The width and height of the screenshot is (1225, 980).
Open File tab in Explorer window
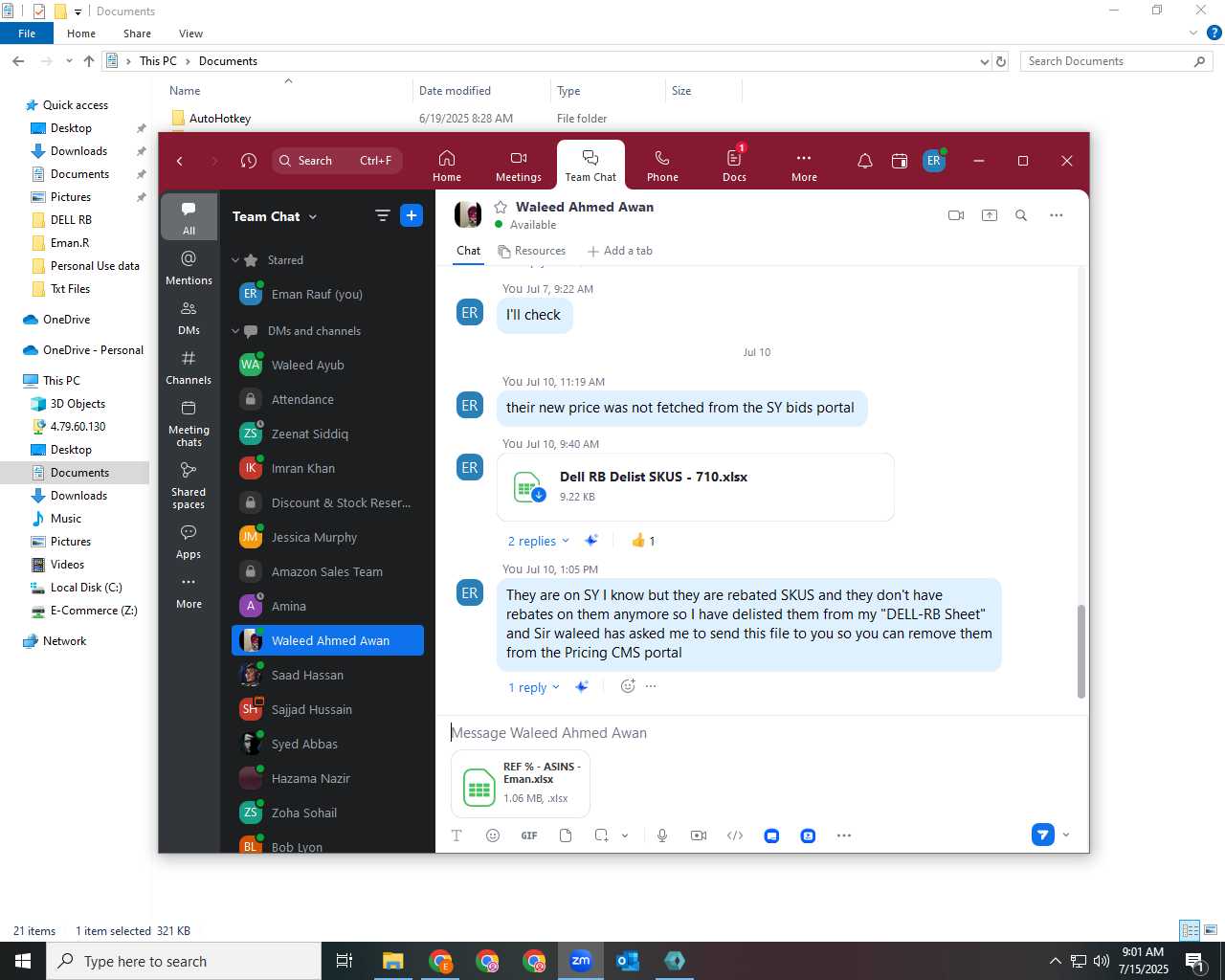[27, 33]
